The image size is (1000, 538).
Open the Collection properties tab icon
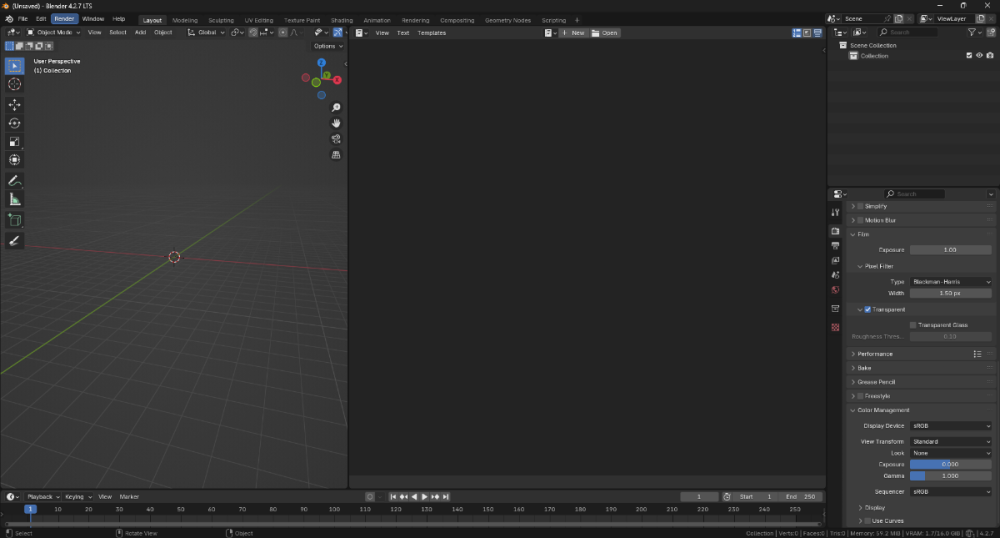coord(835,308)
